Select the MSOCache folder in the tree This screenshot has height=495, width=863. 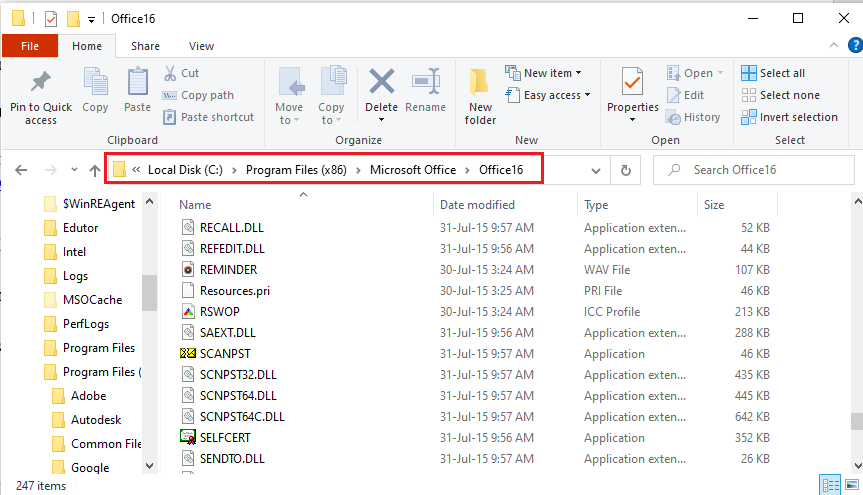click(x=92, y=300)
